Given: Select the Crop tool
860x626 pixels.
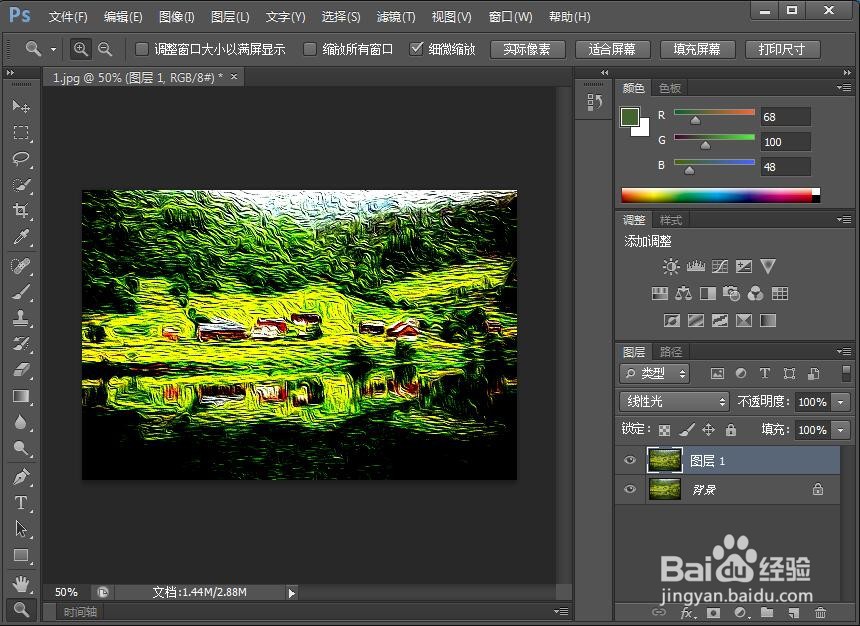Looking at the screenshot, I should [x=21, y=211].
